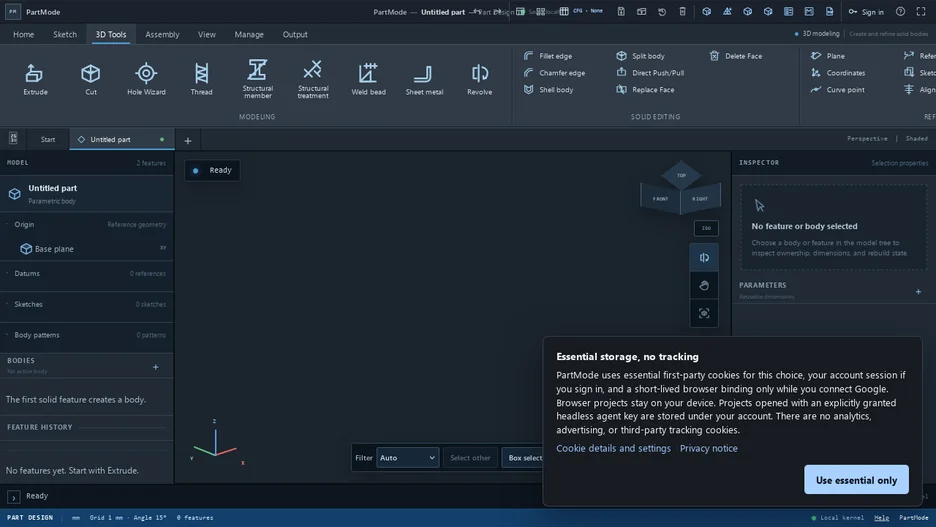
Task: Click the zoom-to-fit viewport icon
Action: pos(704,313)
